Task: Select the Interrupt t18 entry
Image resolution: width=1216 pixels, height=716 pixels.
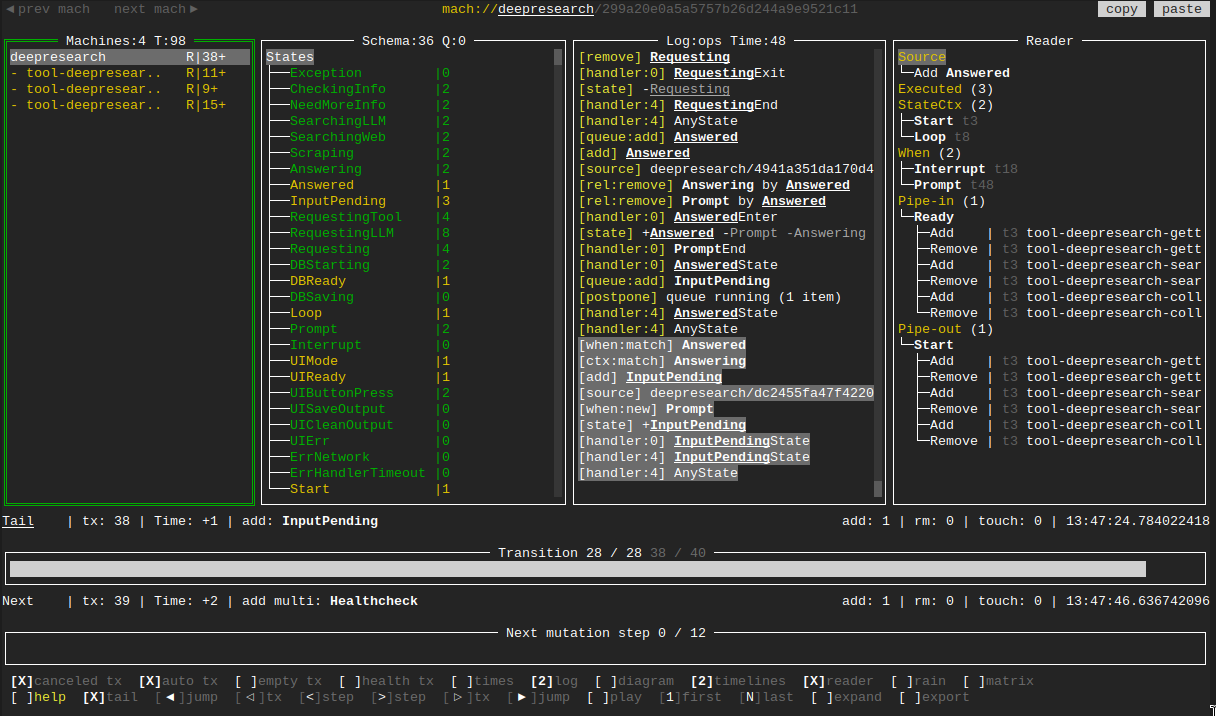Action: [966, 169]
